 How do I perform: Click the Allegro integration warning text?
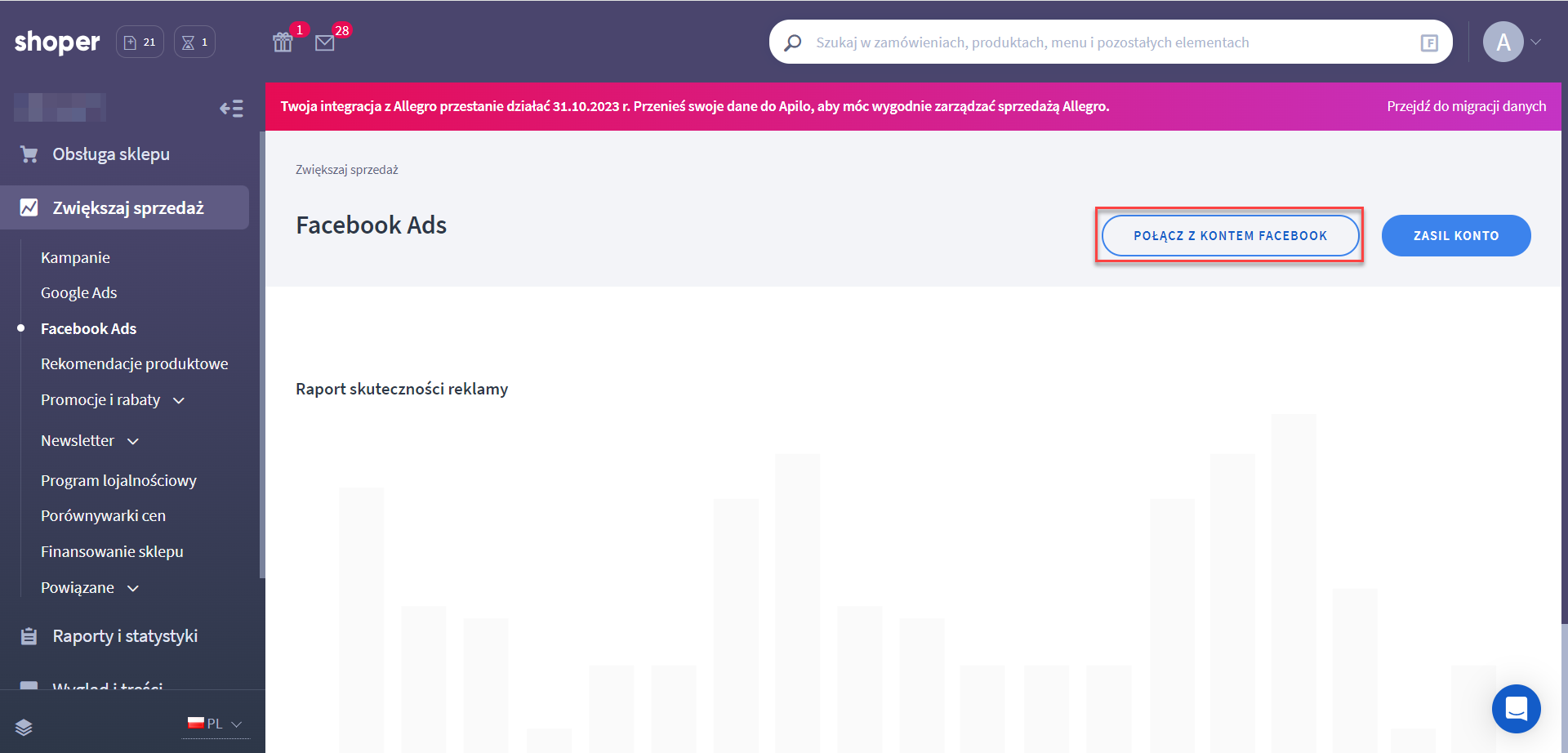[x=695, y=106]
